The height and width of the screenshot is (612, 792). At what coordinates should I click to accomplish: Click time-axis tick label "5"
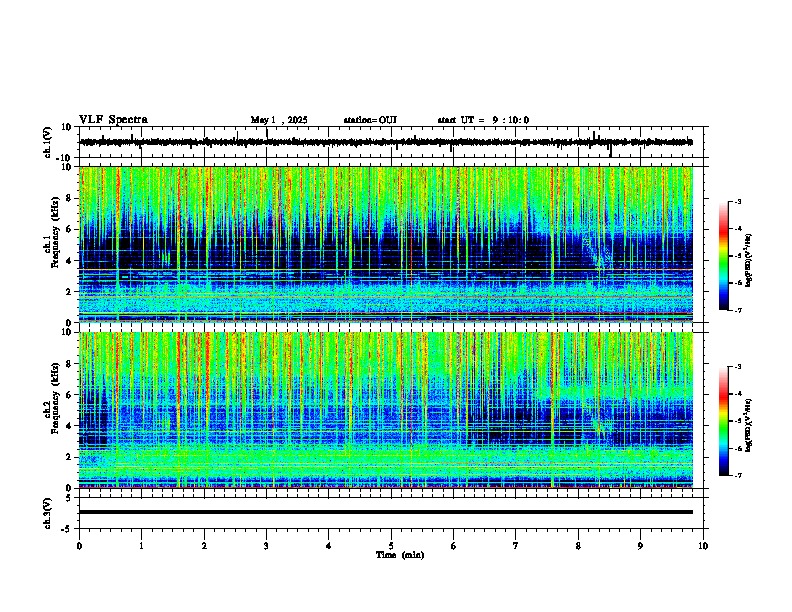coord(391,546)
